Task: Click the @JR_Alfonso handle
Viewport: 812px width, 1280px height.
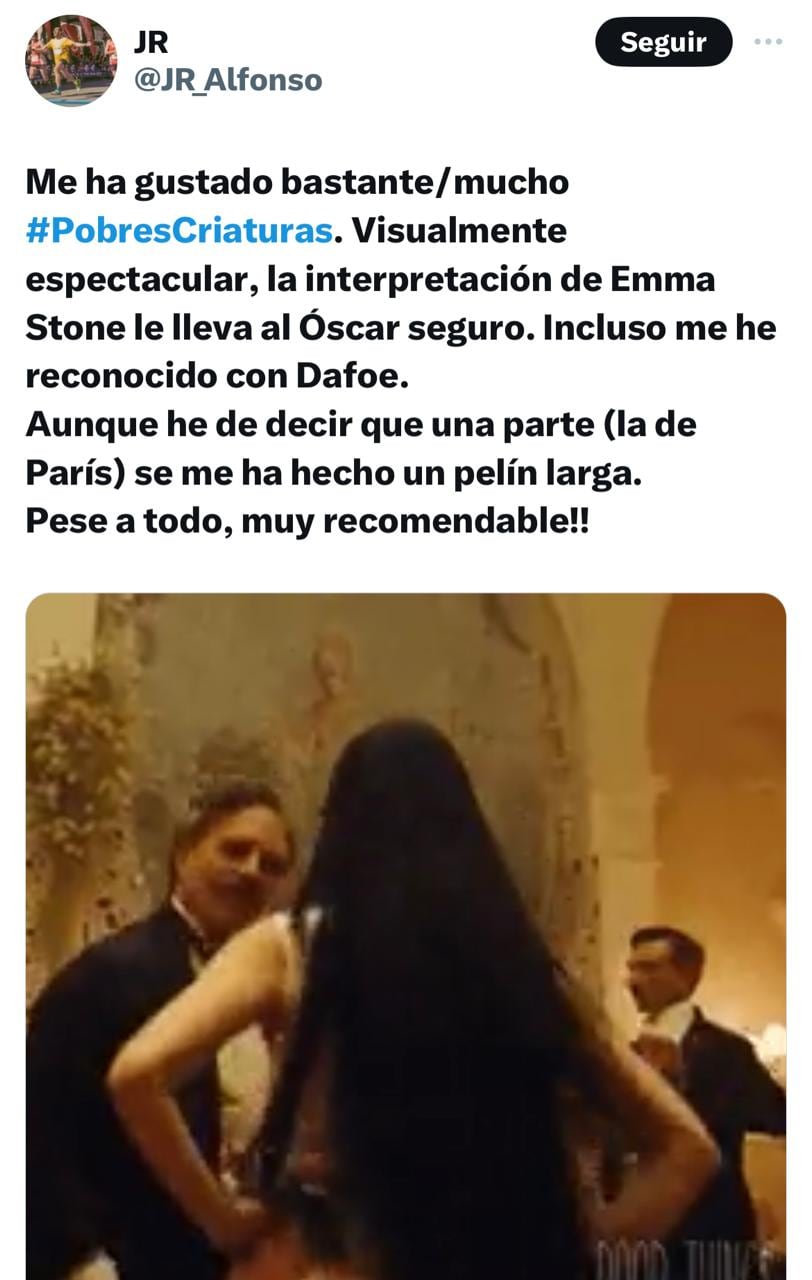Action: 228,80
